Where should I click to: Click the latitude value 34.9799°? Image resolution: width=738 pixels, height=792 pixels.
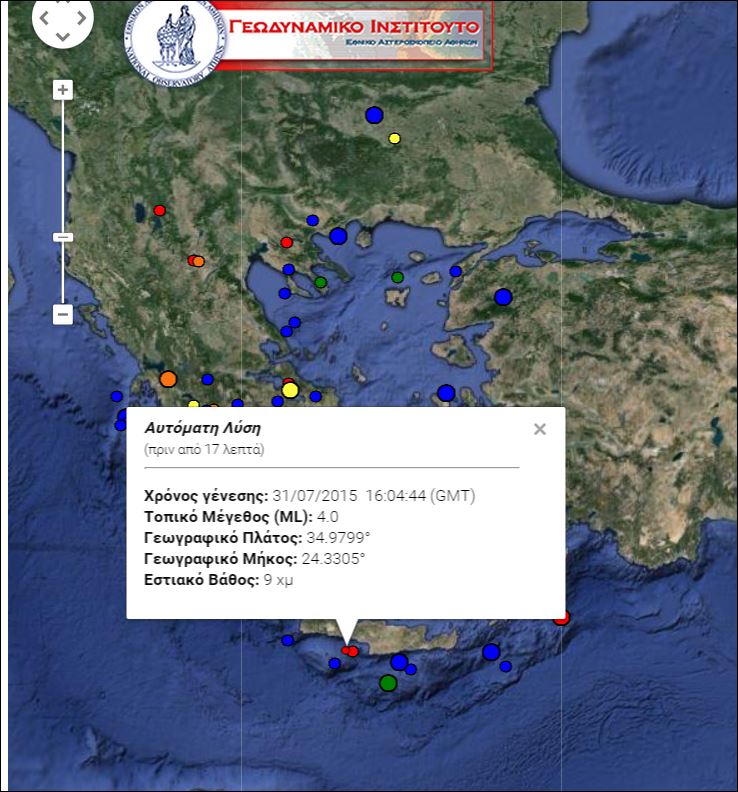point(338,537)
